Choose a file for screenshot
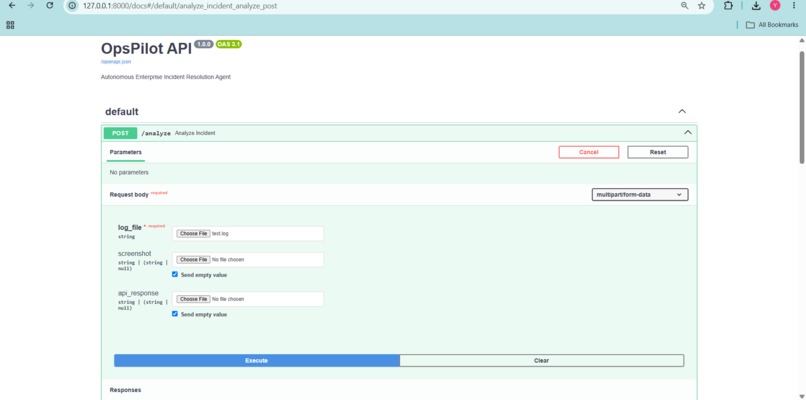Viewport: 806px width, 400px height. tap(193, 260)
